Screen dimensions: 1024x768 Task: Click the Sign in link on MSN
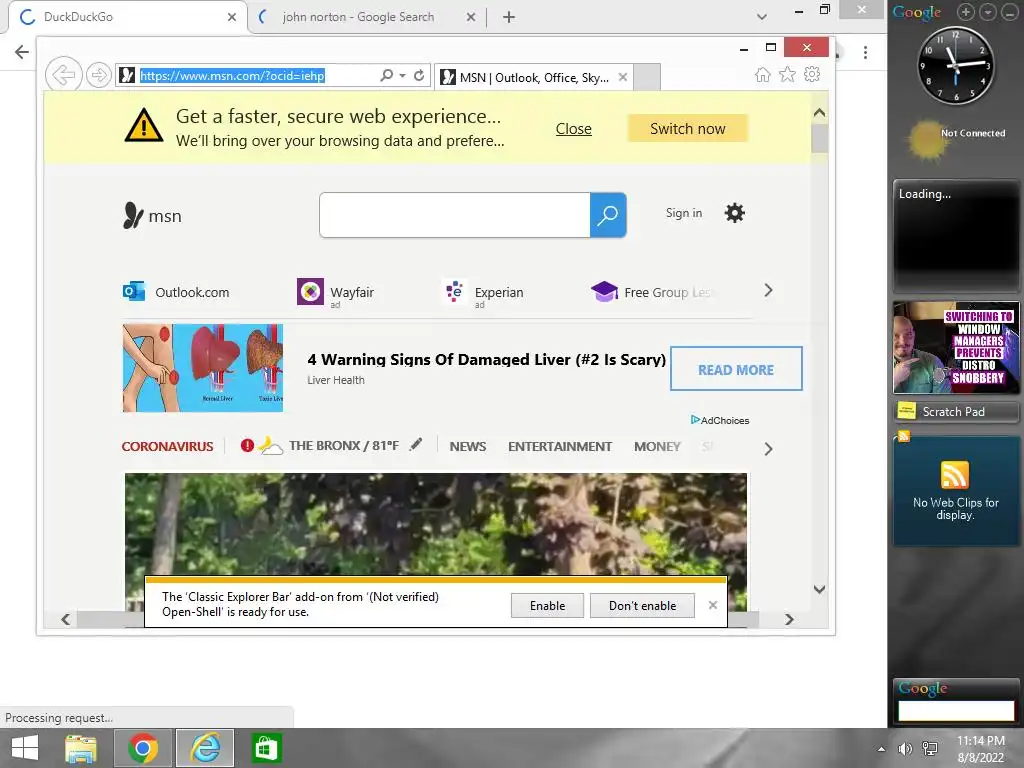684,213
